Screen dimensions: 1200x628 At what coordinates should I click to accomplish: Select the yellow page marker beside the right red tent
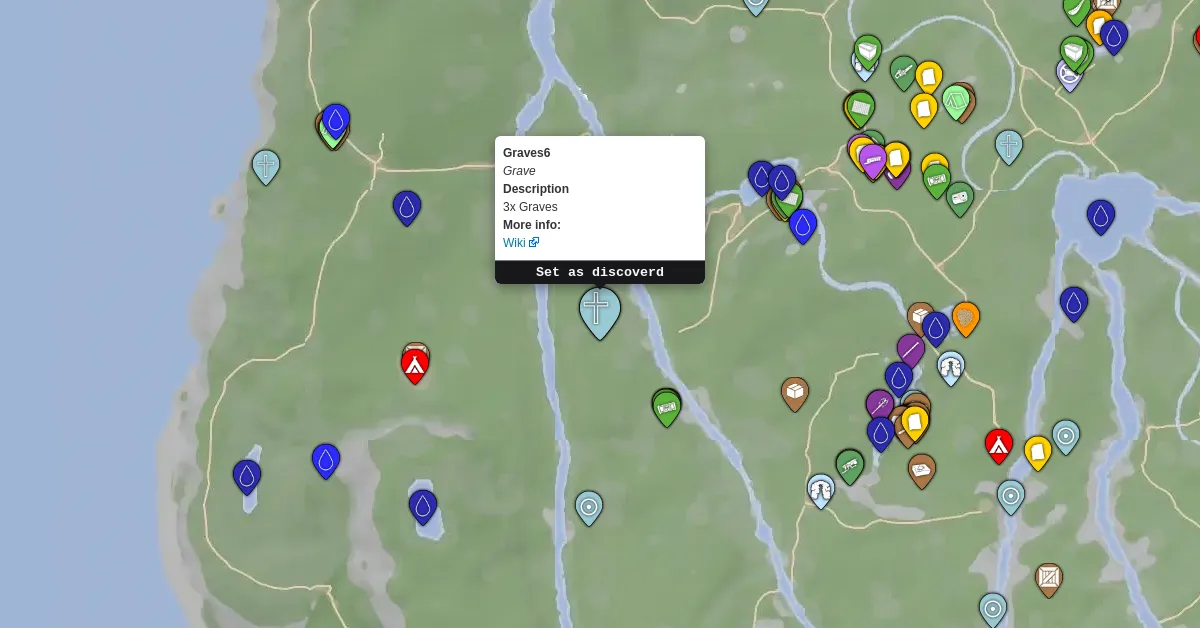tap(1038, 454)
